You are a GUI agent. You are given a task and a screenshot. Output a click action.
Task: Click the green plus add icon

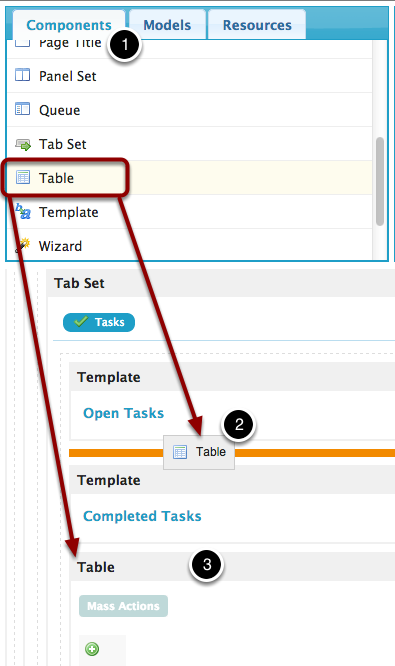click(x=92, y=649)
